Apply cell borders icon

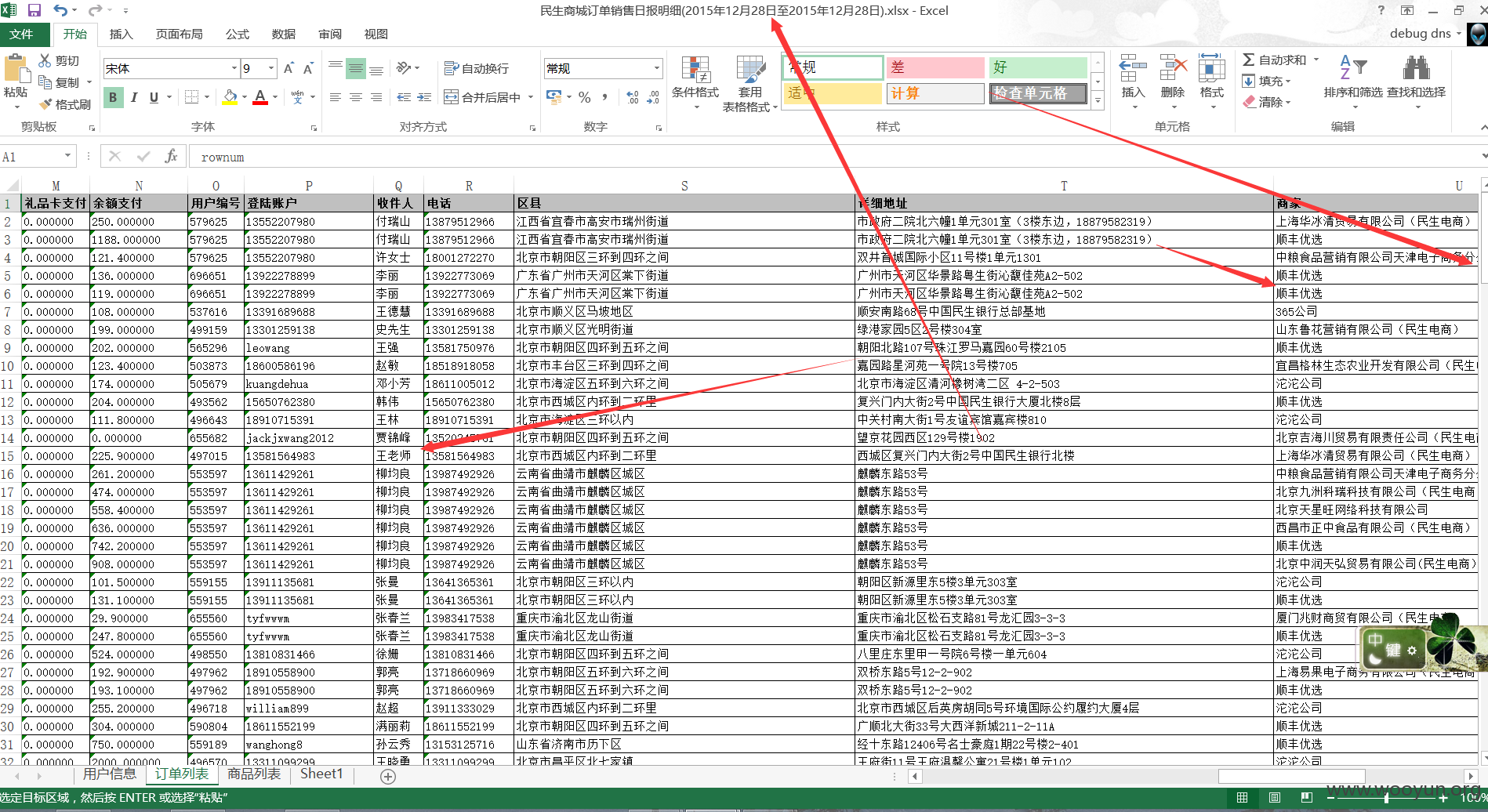coord(191,97)
